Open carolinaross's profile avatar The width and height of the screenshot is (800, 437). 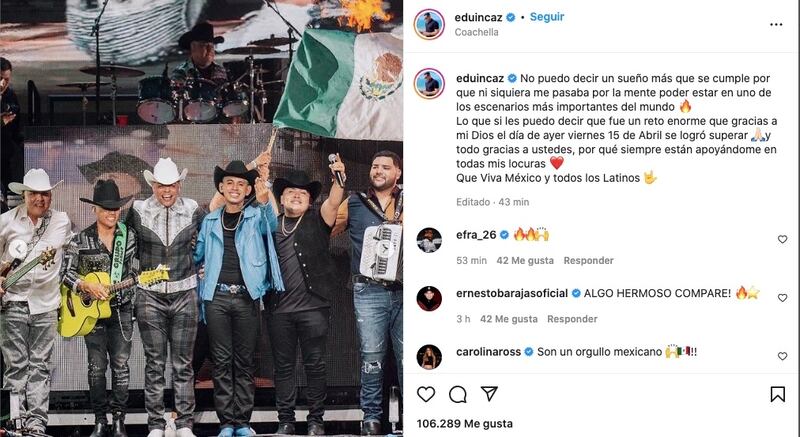[429, 356]
